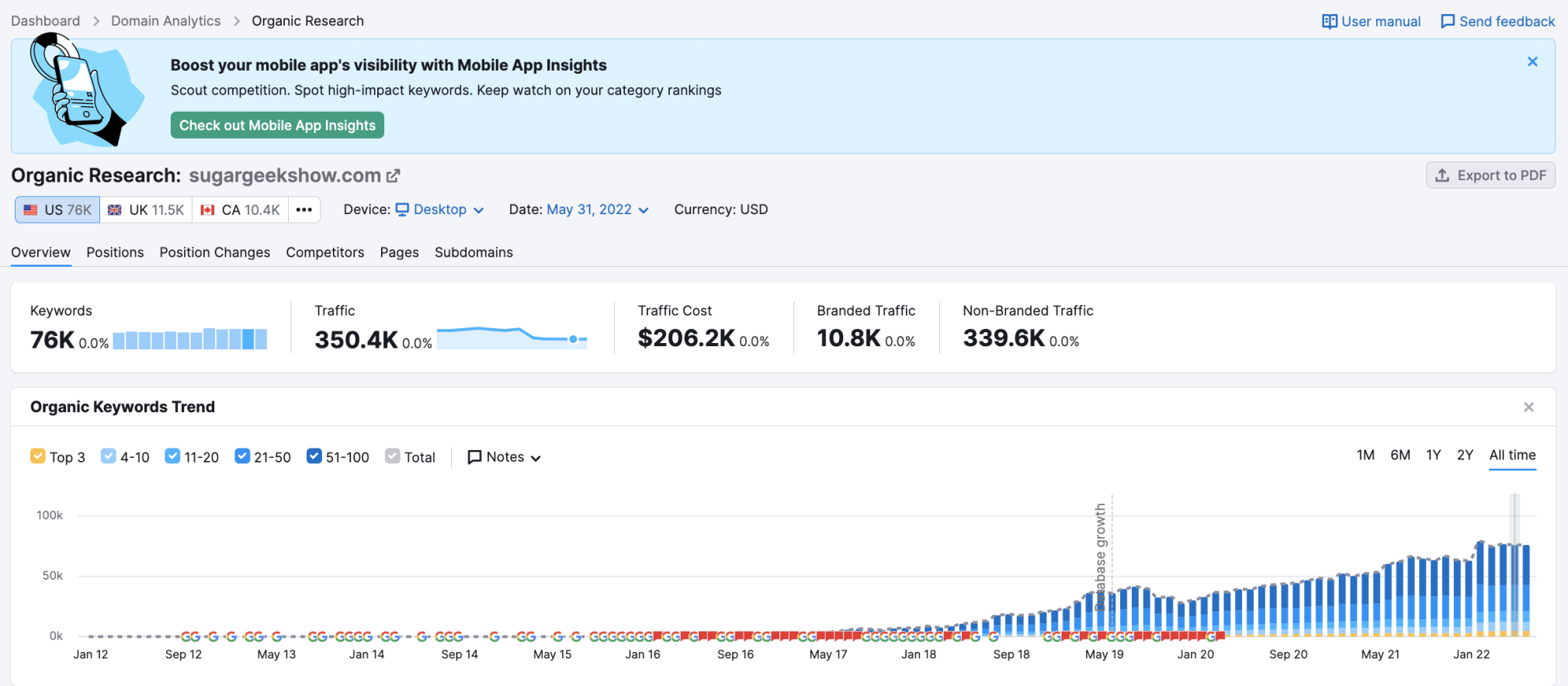Switch to the Positions tab
Screen dimensions: 1568x686
[115, 252]
